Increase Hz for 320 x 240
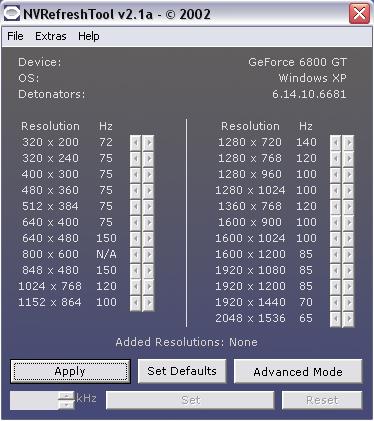The image size is (374, 421). click(x=148, y=159)
